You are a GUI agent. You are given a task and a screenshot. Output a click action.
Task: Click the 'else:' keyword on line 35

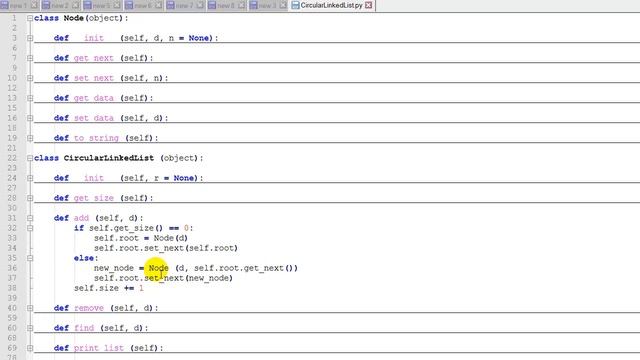point(86,258)
